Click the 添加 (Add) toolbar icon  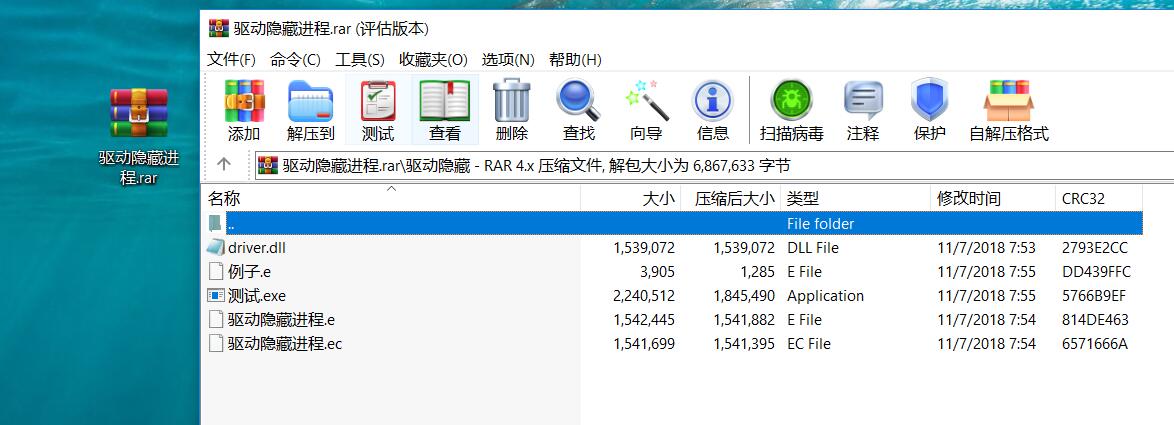(244, 101)
